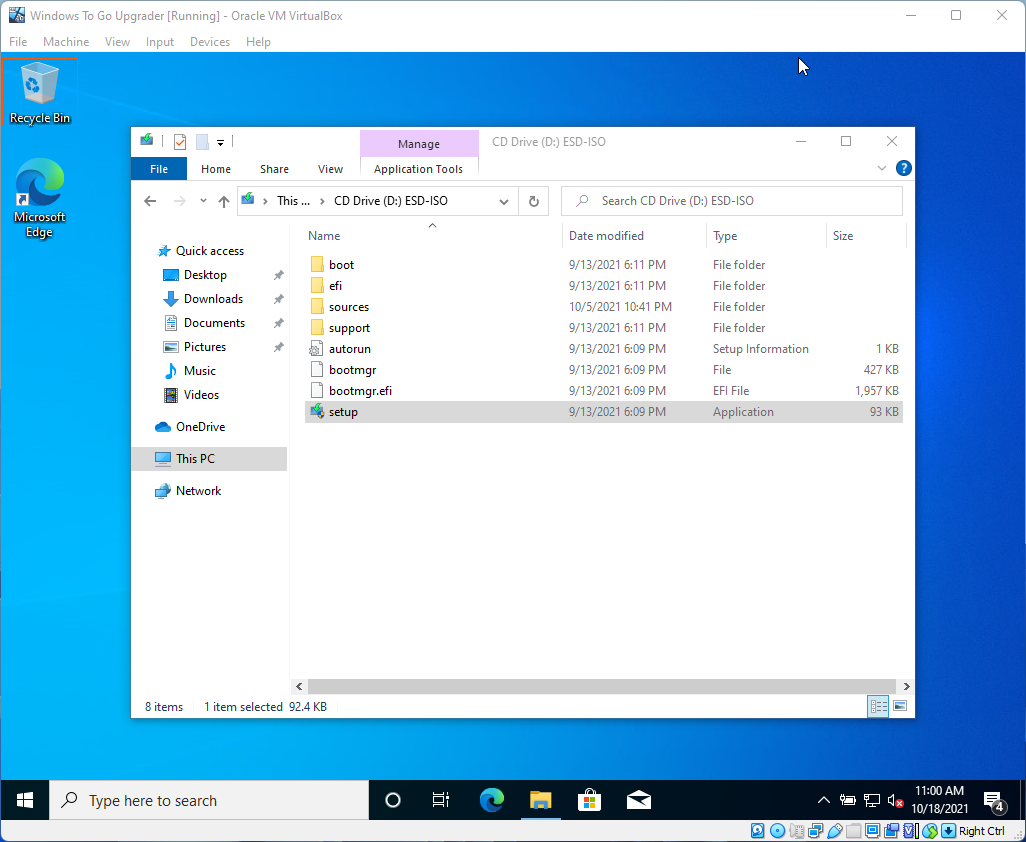Viewport: 1026px width, 842px height.
Task: Open Recent locations dropdown arrow
Action: (x=203, y=201)
